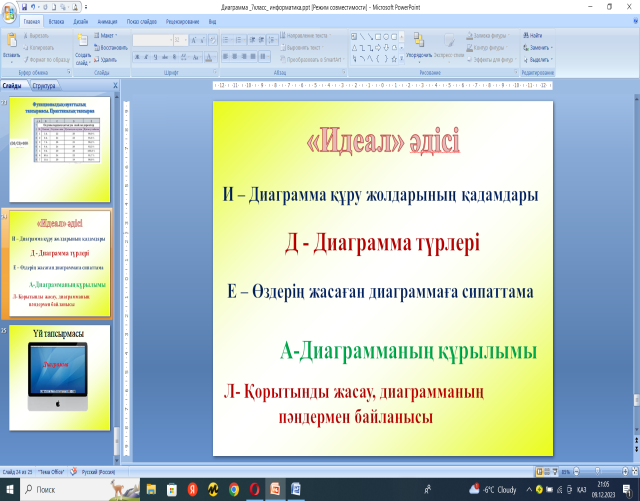Click the zoom slider handle
Image resolution: width=640 pixels, height=501 pixels.
coord(598,472)
